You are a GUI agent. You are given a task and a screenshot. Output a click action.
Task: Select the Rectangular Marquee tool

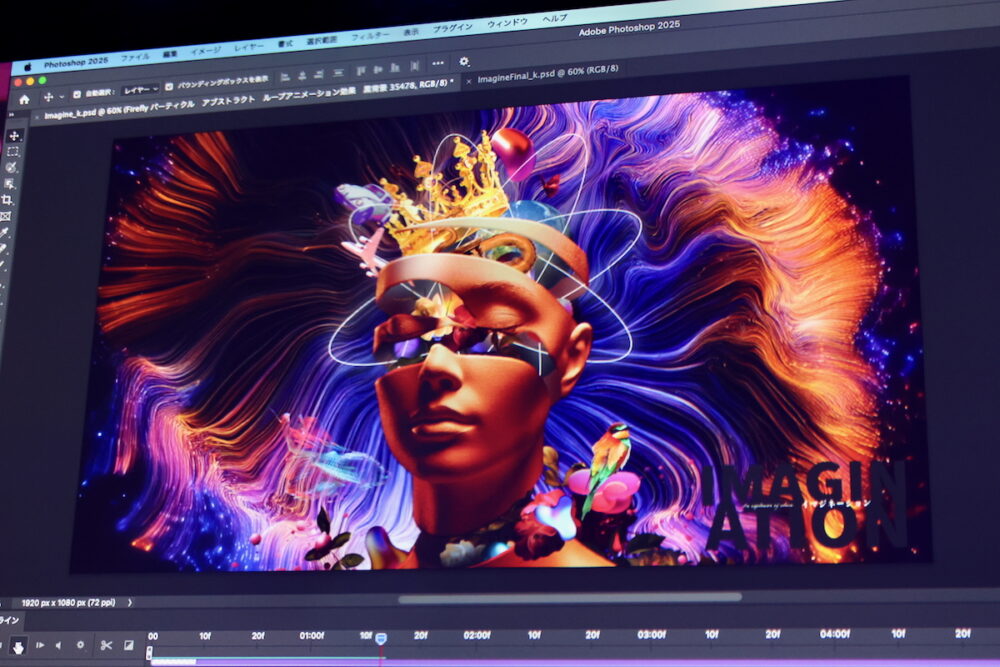(x=13, y=151)
